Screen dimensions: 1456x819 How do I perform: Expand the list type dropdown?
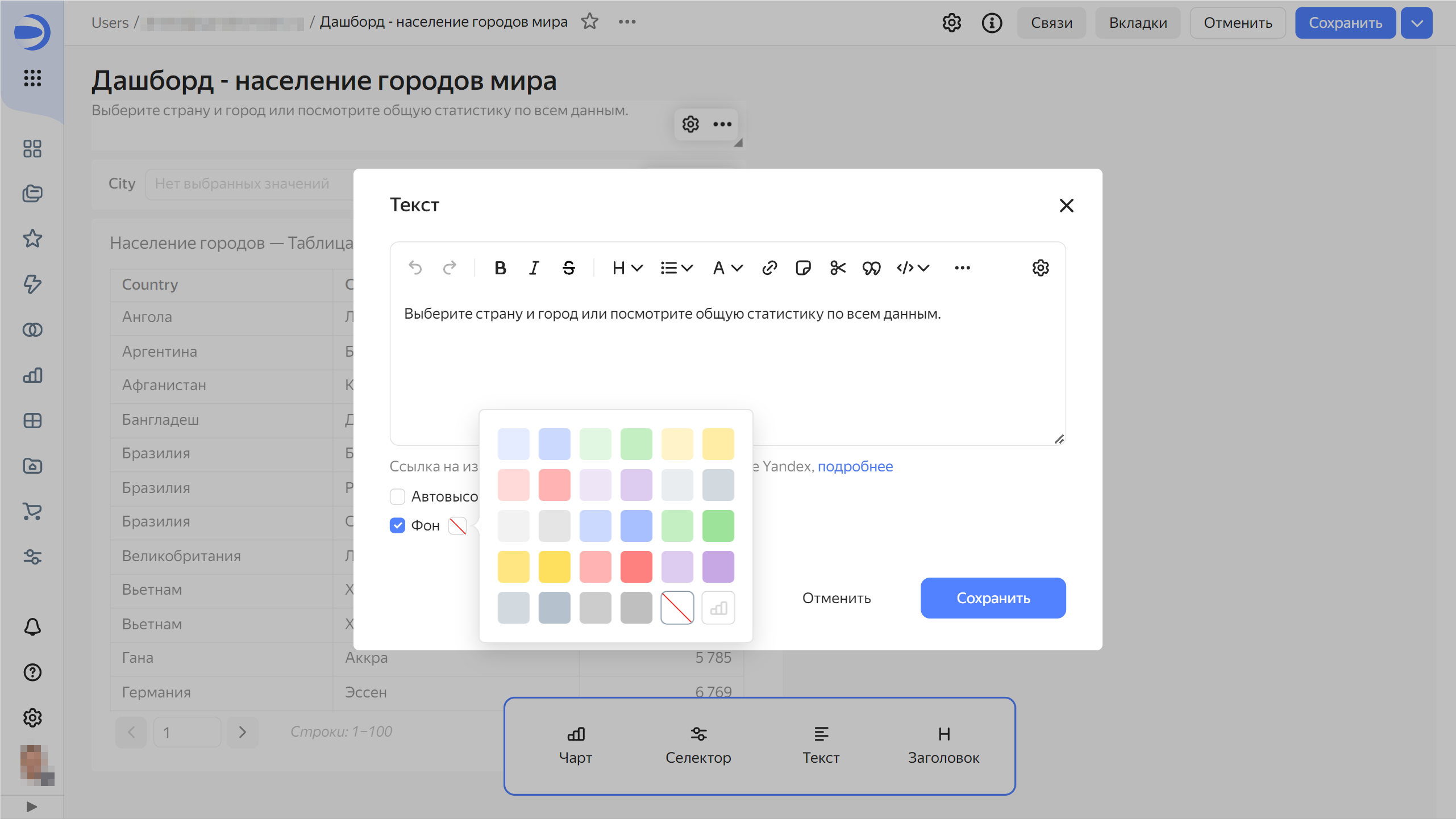point(676,268)
